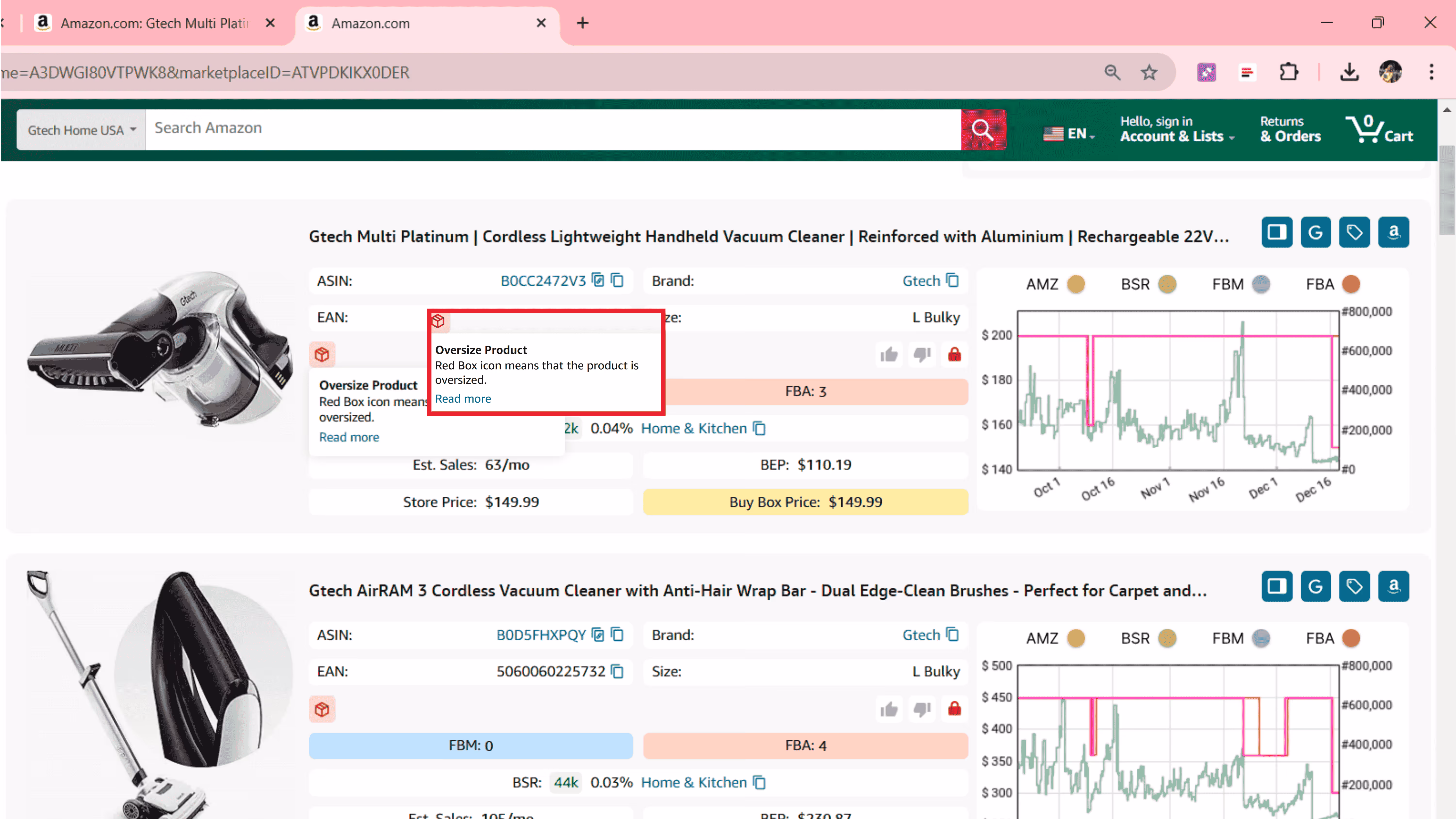Thumbs down the Gtech AirRAM 3 product
This screenshot has width=1456, height=819.
922,709
